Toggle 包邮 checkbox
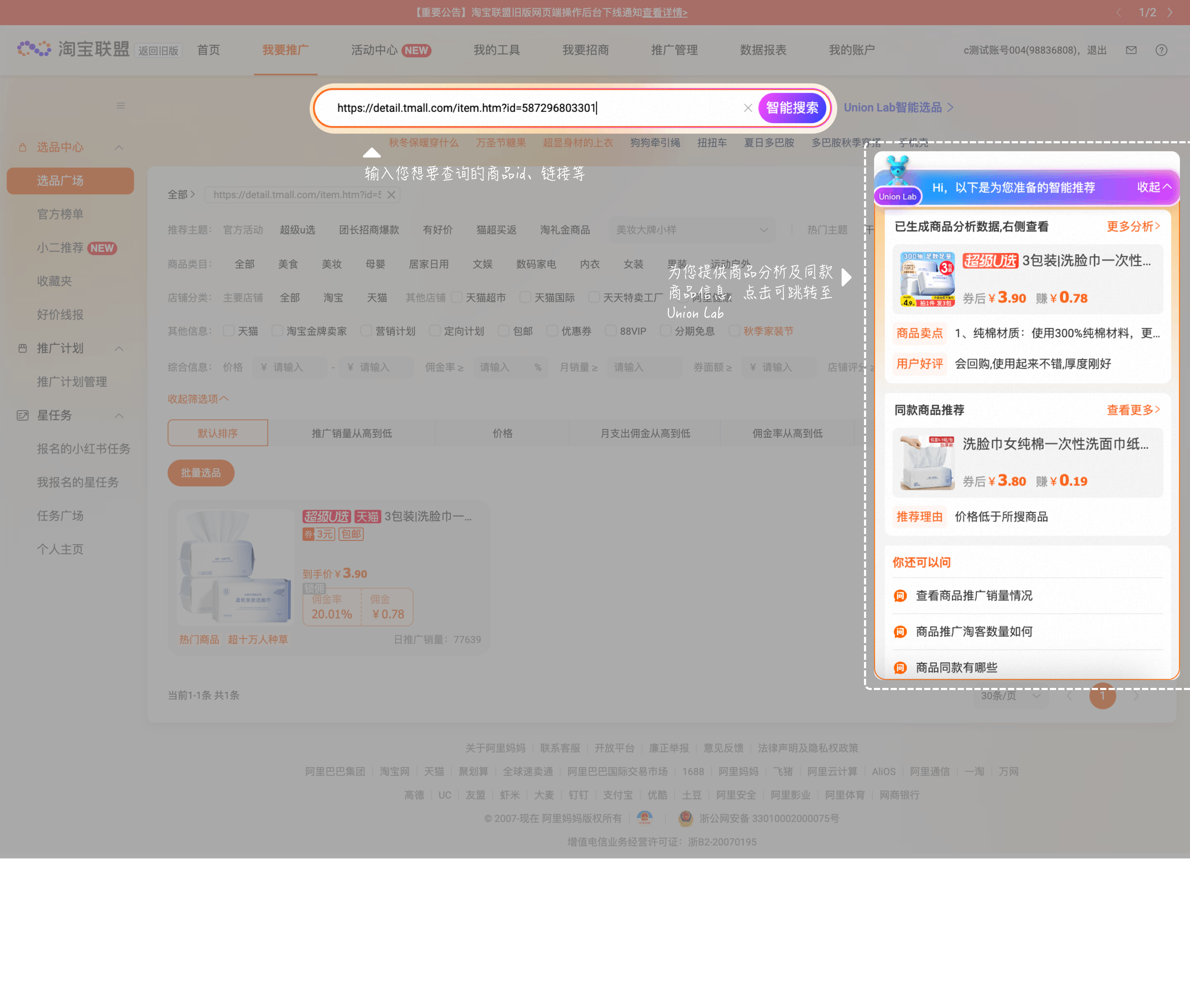1190x1008 pixels. [x=503, y=330]
